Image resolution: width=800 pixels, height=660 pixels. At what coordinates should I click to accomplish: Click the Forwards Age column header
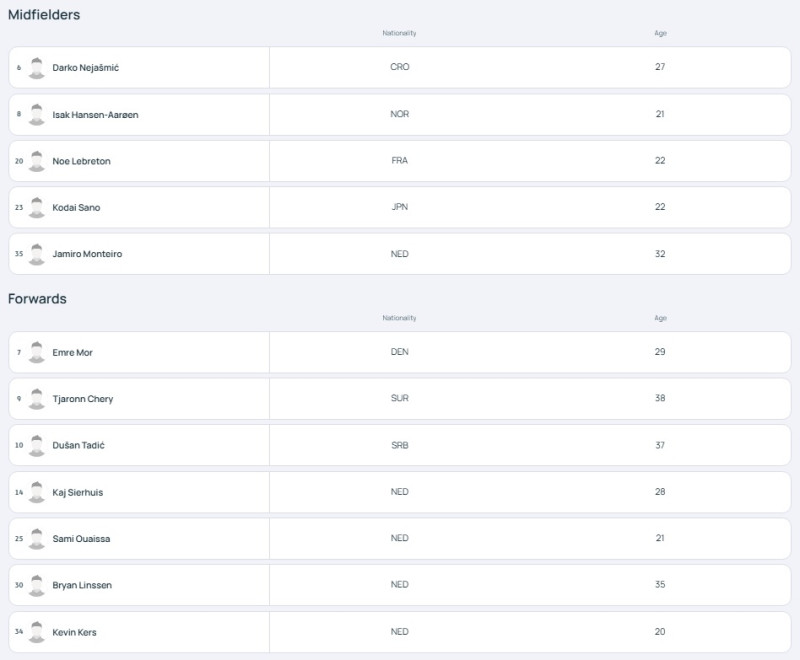[x=660, y=318]
